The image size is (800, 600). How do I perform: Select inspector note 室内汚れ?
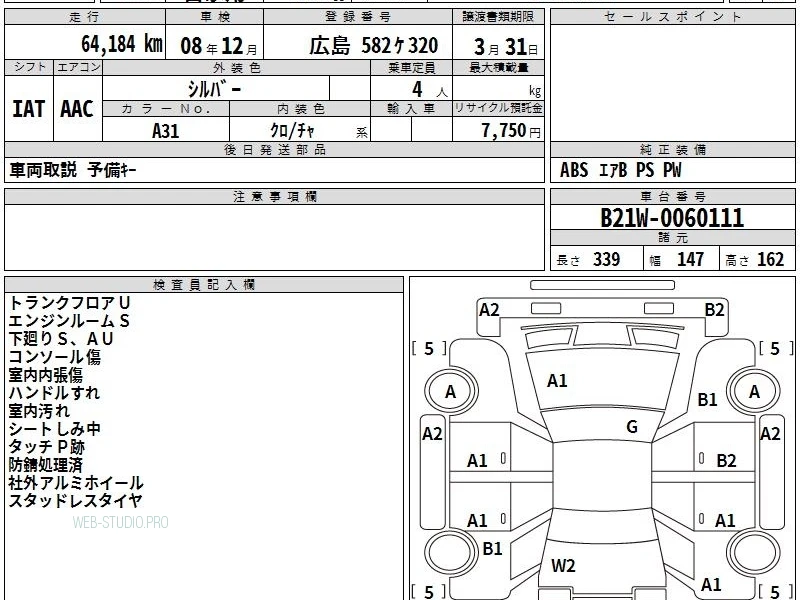pos(39,411)
